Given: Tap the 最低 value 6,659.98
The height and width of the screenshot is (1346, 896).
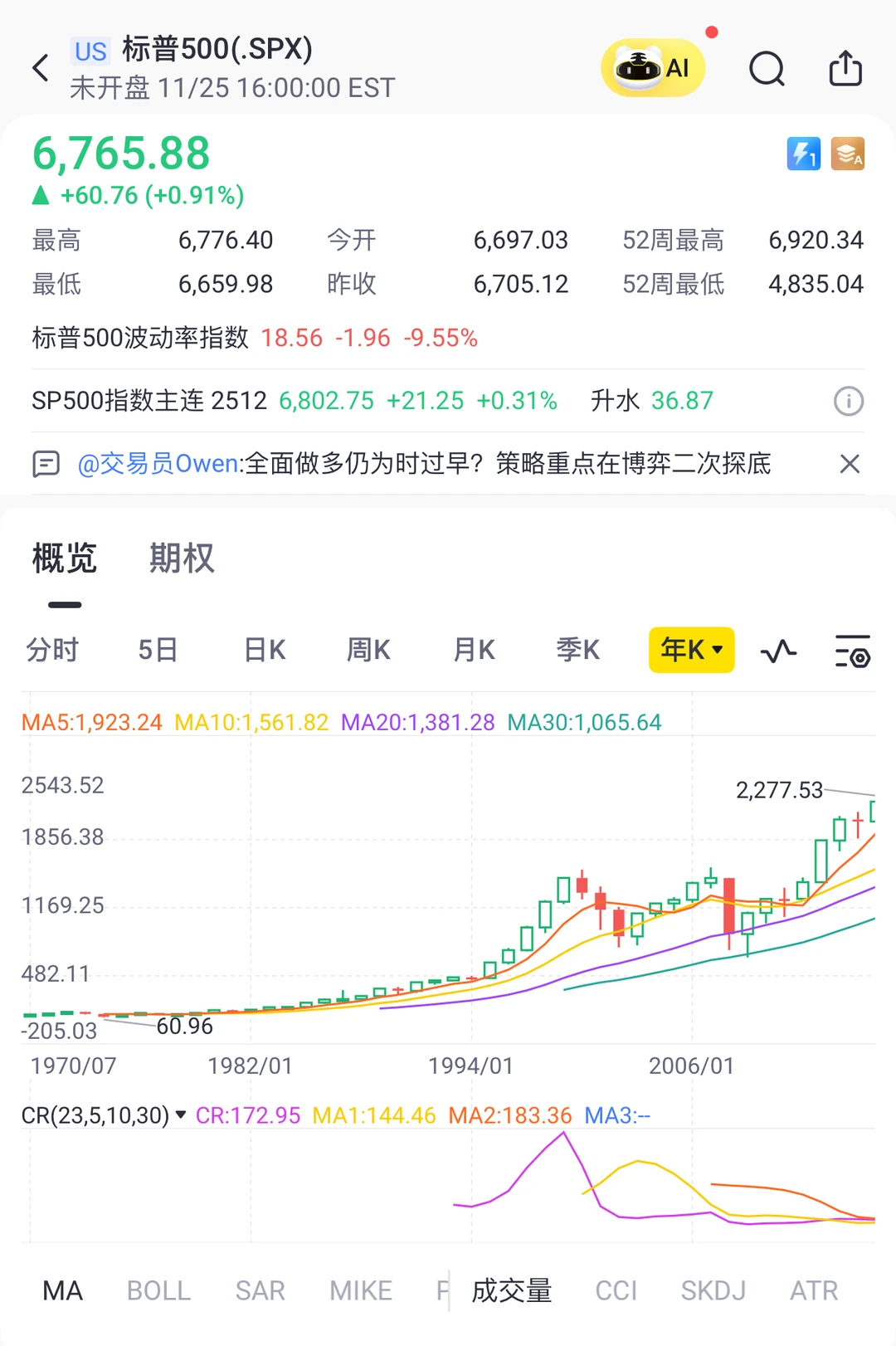Looking at the screenshot, I should [x=226, y=285].
